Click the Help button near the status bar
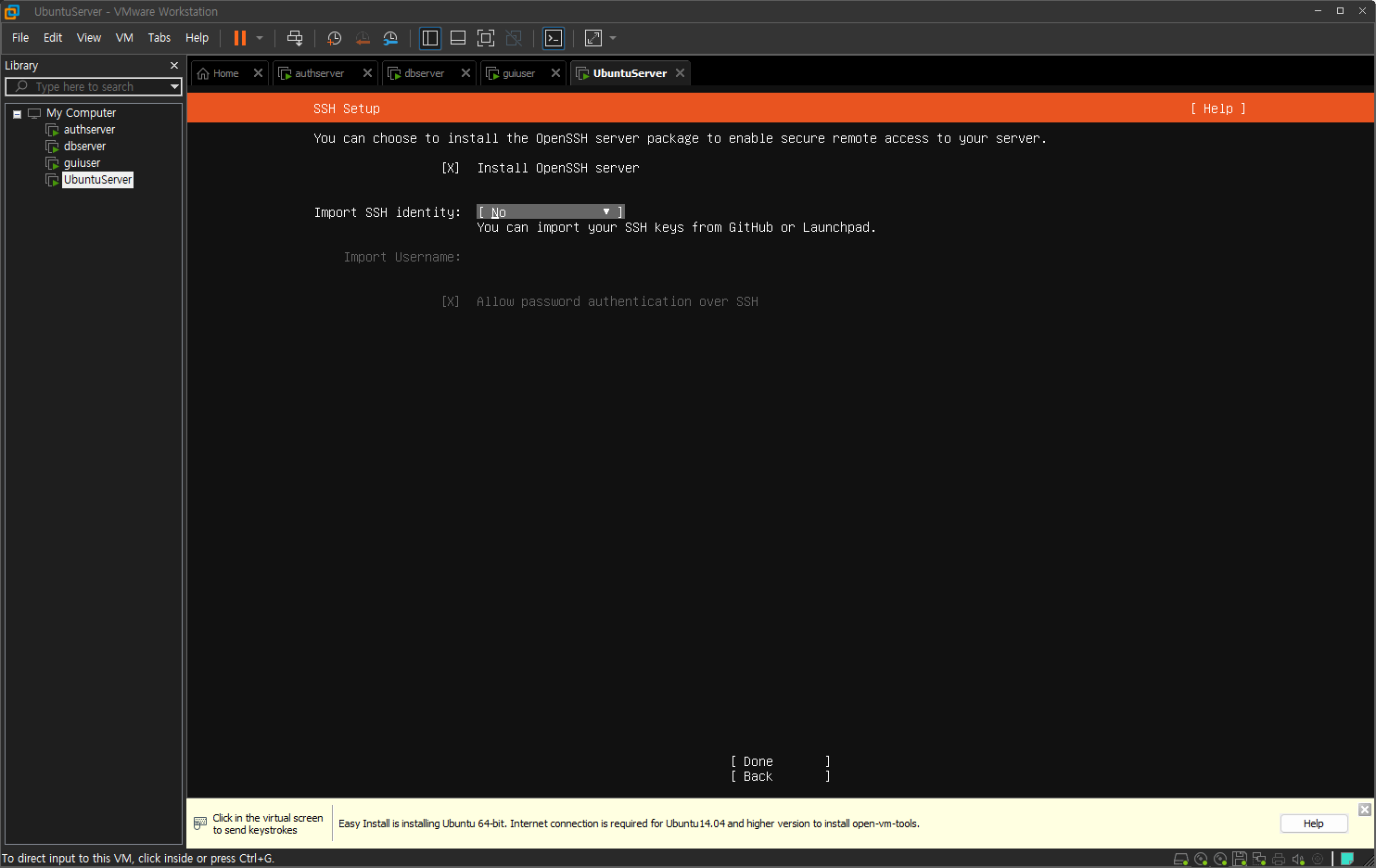The width and height of the screenshot is (1376, 868). (1314, 823)
